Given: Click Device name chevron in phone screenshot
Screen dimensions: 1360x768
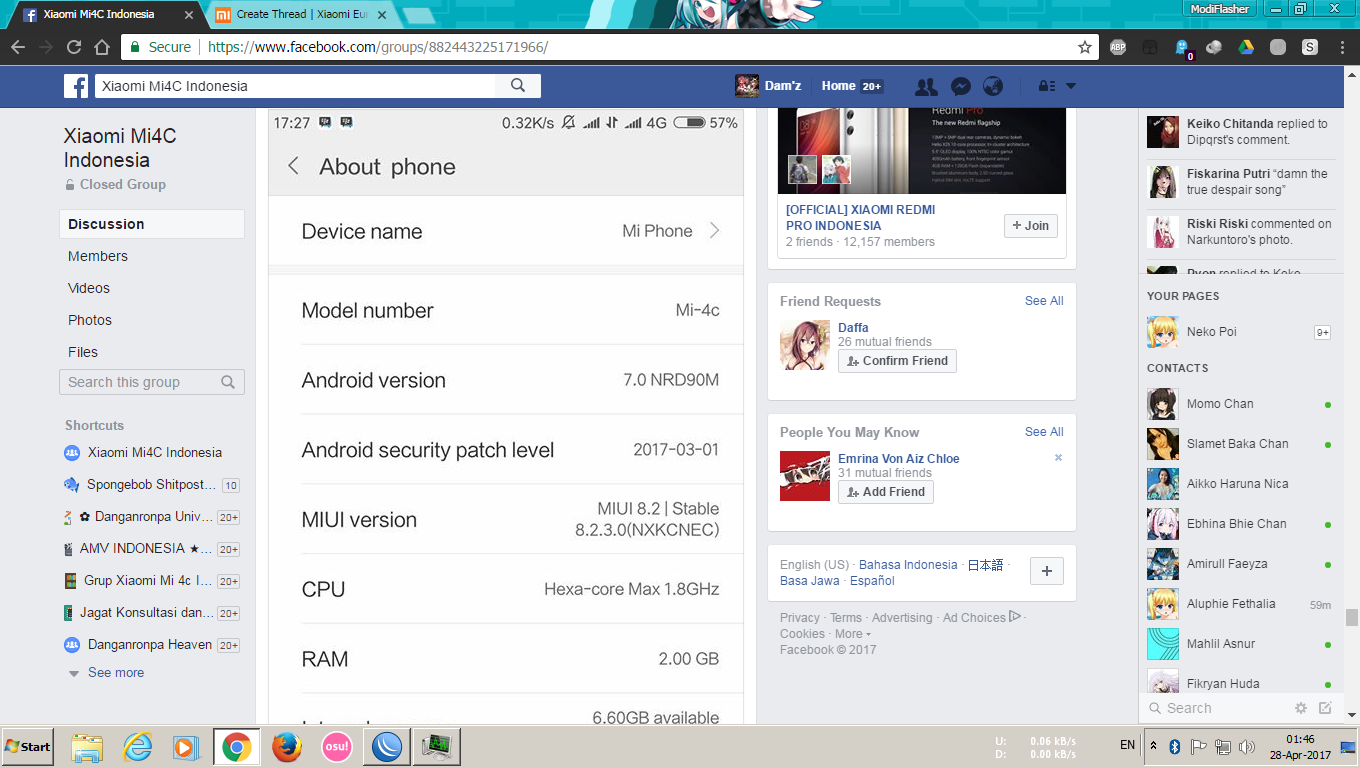Looking at the screenshot, I should tap(714, 231).
